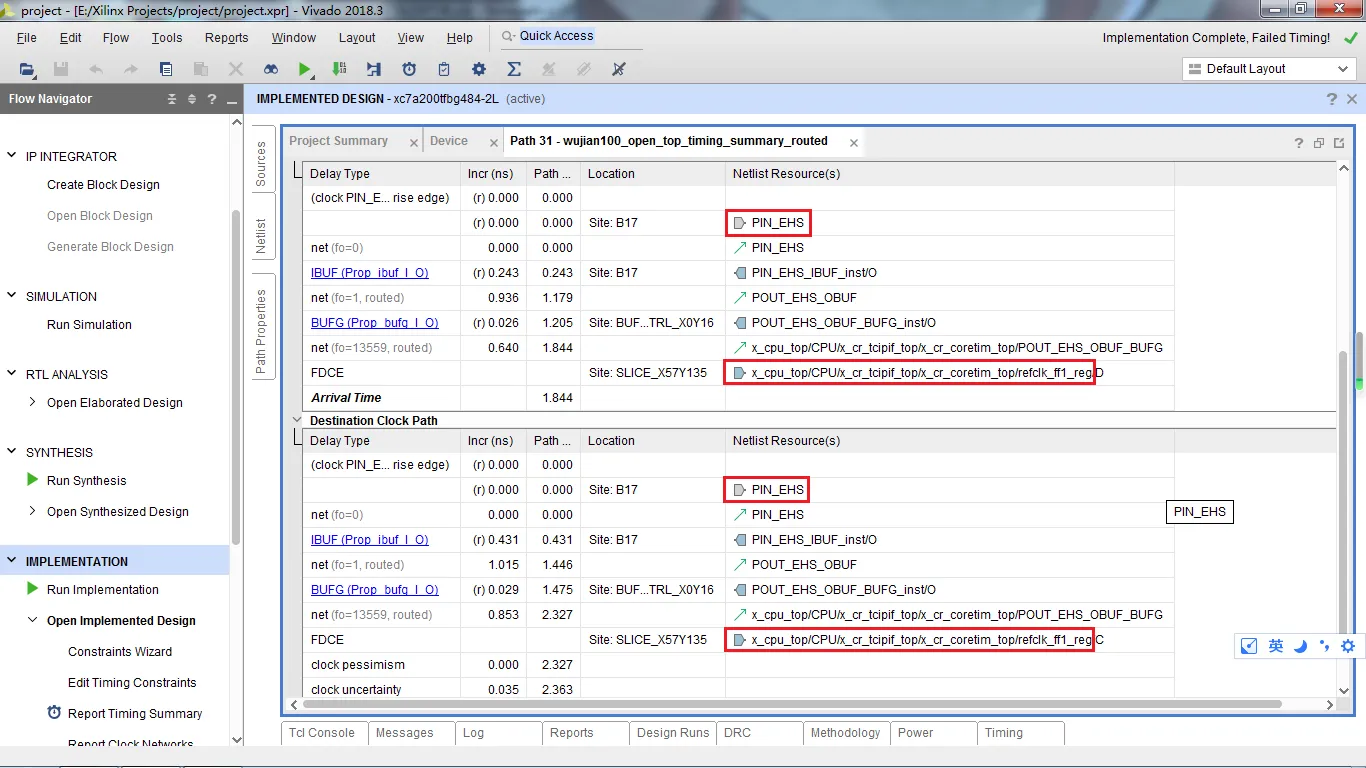Click the help icon in the tab bar

click(x=1299, y=143)
